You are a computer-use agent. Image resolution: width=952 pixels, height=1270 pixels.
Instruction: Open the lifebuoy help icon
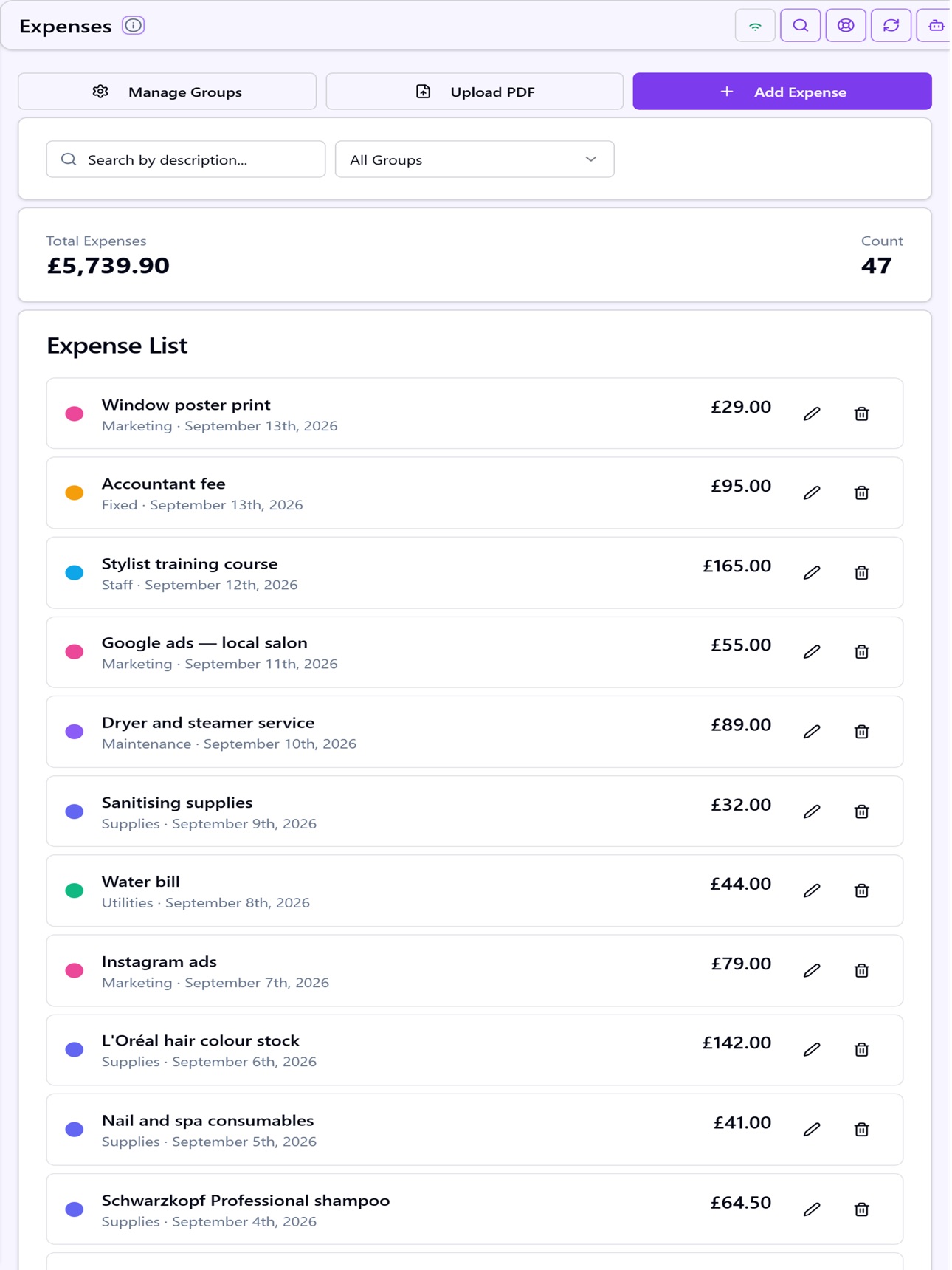point(846,26)
